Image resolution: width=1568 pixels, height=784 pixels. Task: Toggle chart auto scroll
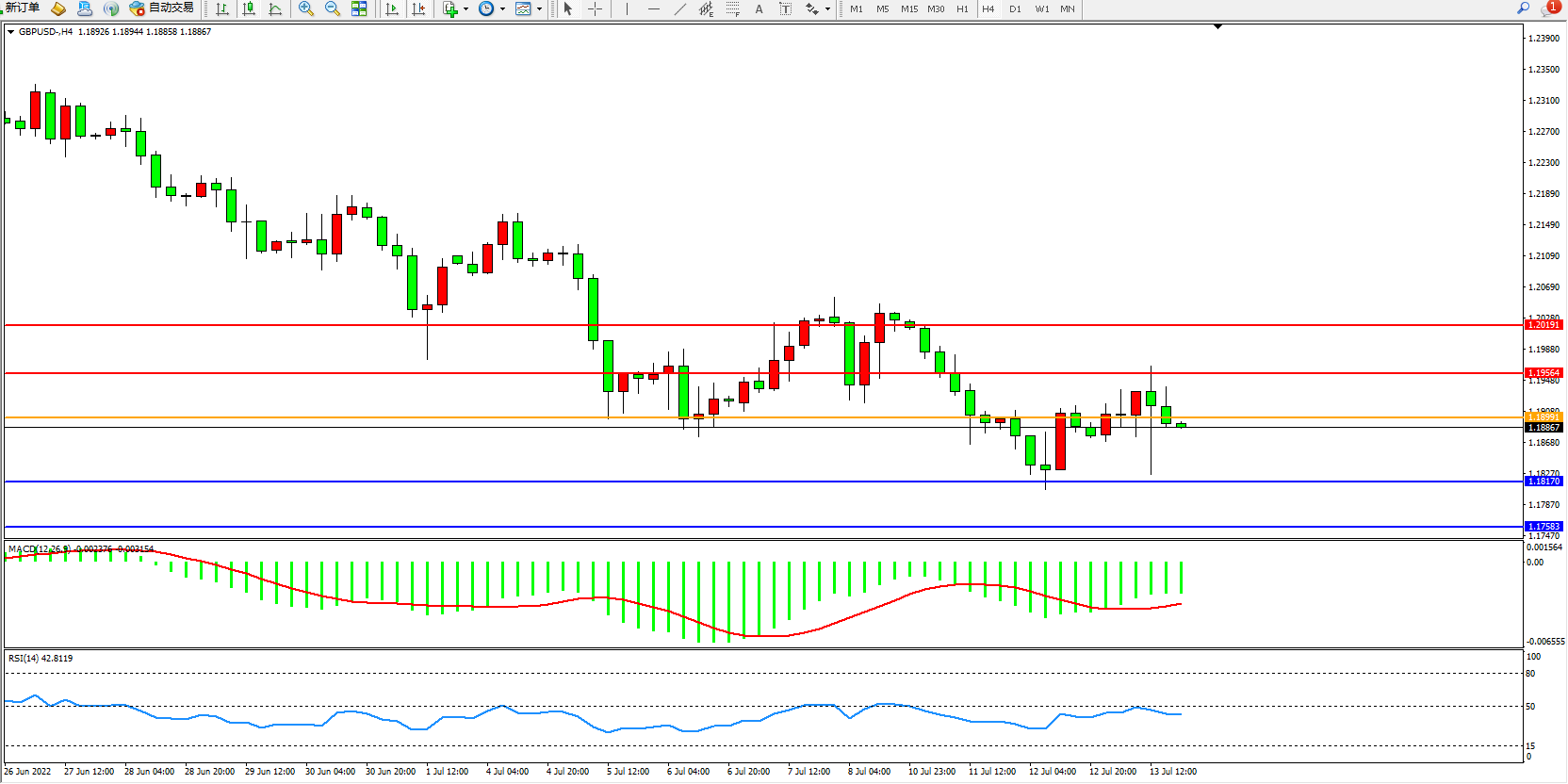(392, 8)
